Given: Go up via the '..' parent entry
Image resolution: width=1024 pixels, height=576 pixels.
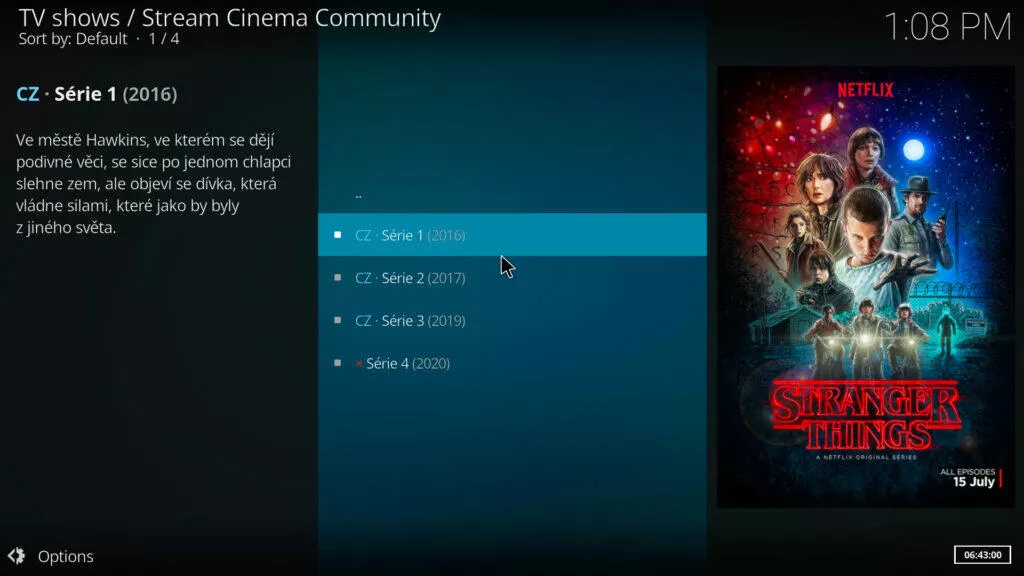Looking at the screenshot, I should (512, 194).
